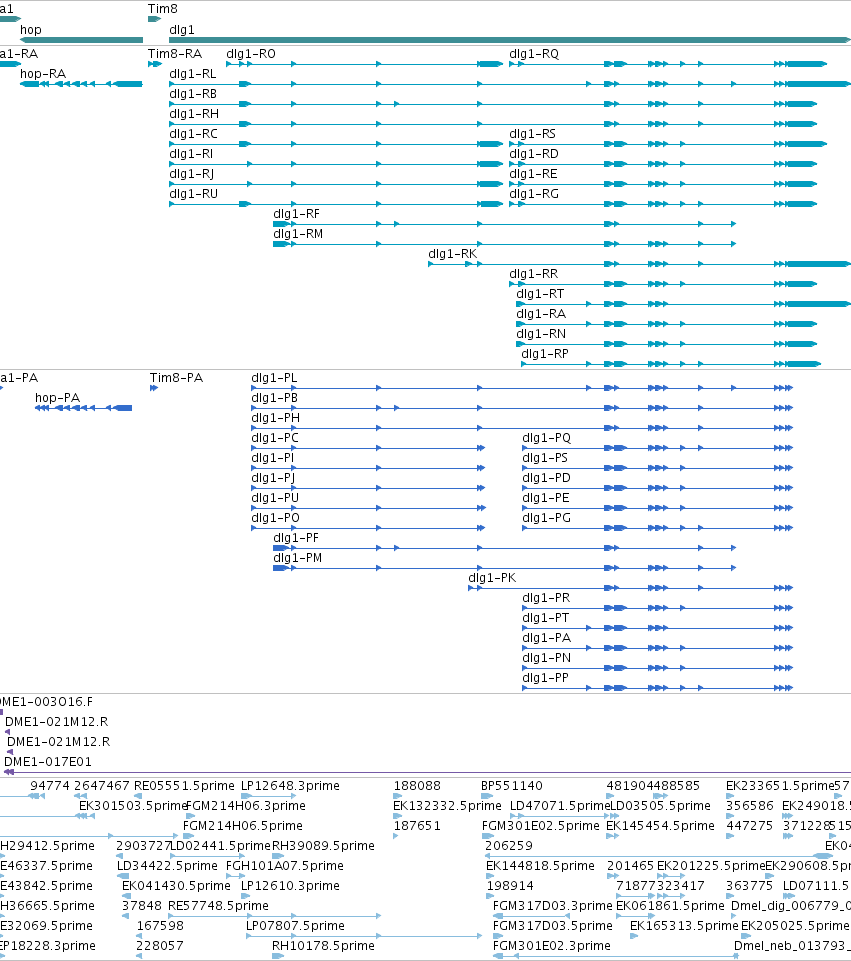Click the dlg1-RR transcript label
Screen dimensions: 851x961
534,274
